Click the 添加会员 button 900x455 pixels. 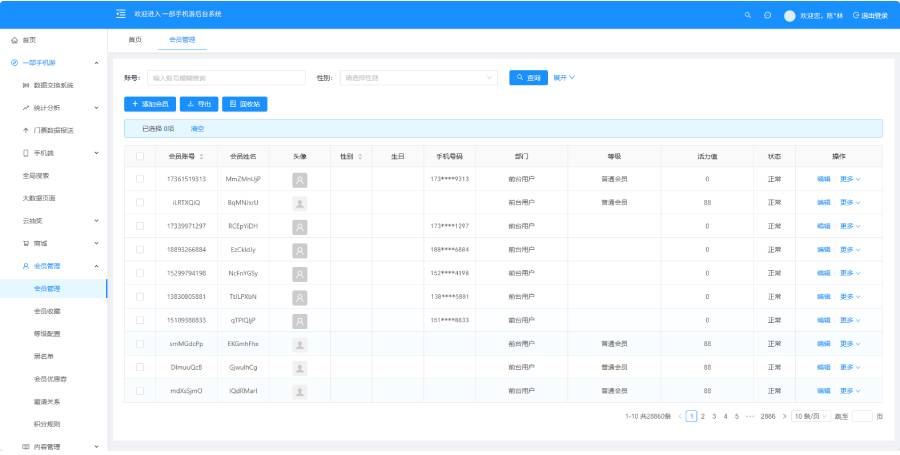click(x=150, y=104)
